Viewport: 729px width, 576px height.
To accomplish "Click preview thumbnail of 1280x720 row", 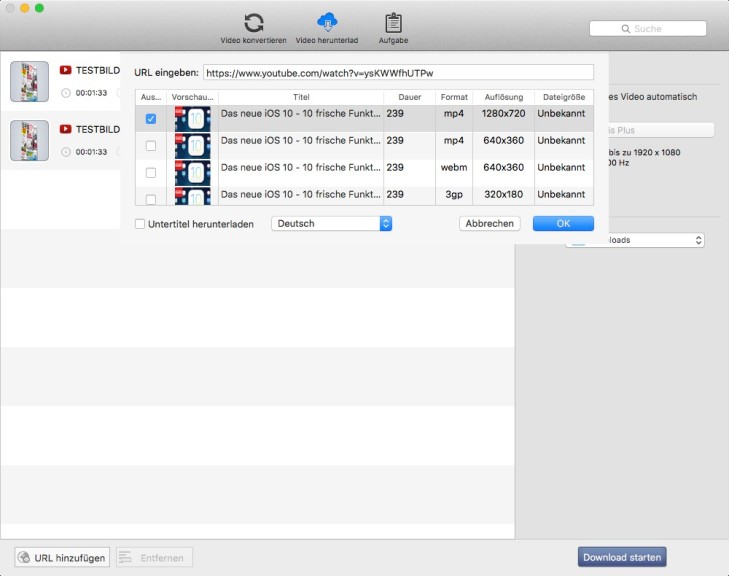I will pos(192,119).
